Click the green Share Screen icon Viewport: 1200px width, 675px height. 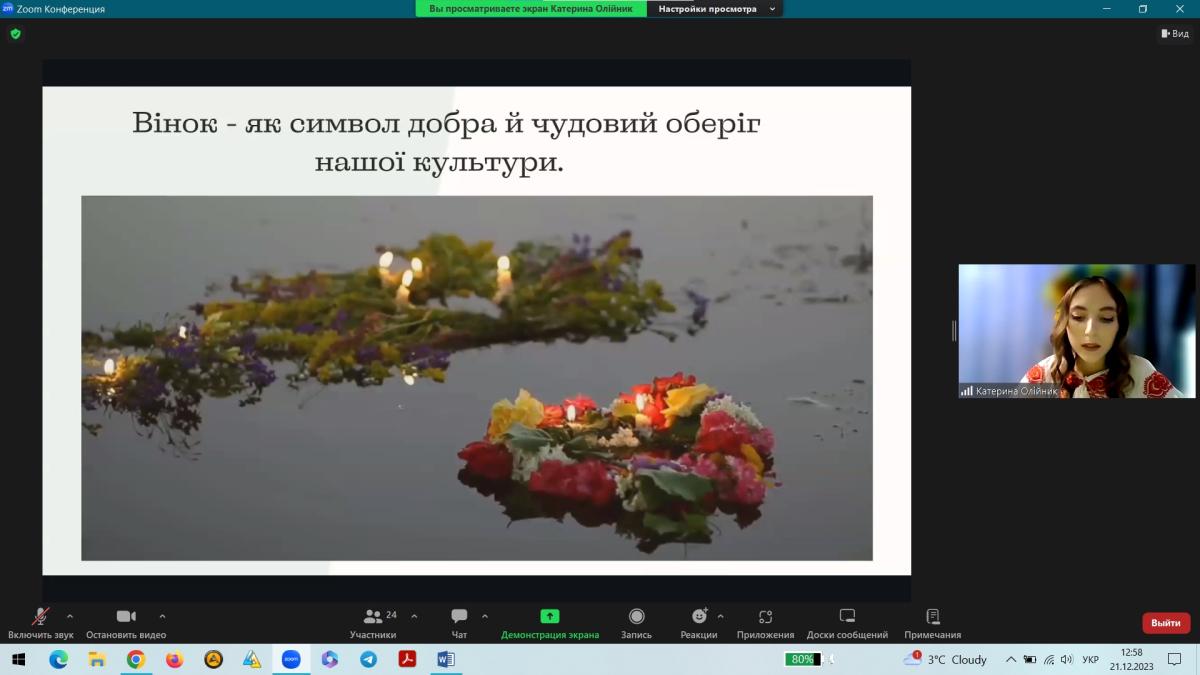pyautogui.click(x=549, y=617)
